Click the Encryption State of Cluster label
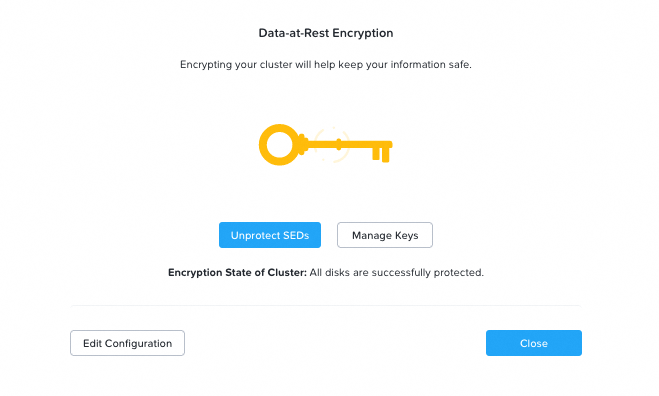659x396 pixels. coord(237,272)
